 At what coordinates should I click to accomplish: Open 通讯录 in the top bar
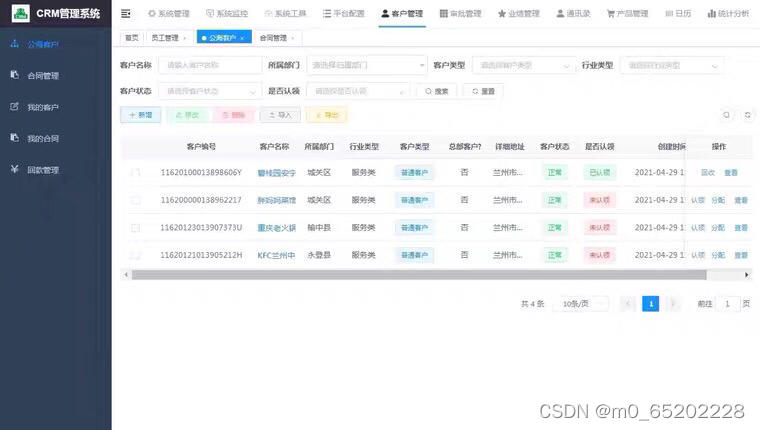click(573, 14)
